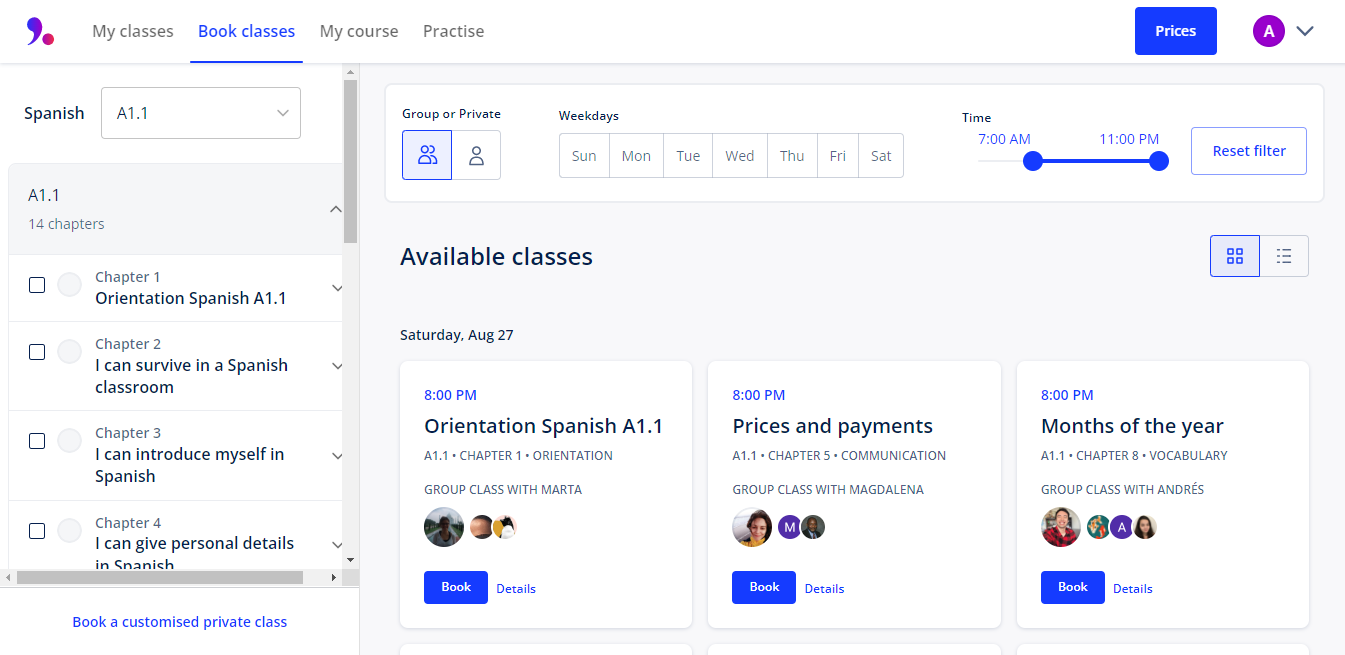Open the A1.1 level dropdown
Screen dimensions: 1345x655
pyautogui.click(x=201, y=113)
